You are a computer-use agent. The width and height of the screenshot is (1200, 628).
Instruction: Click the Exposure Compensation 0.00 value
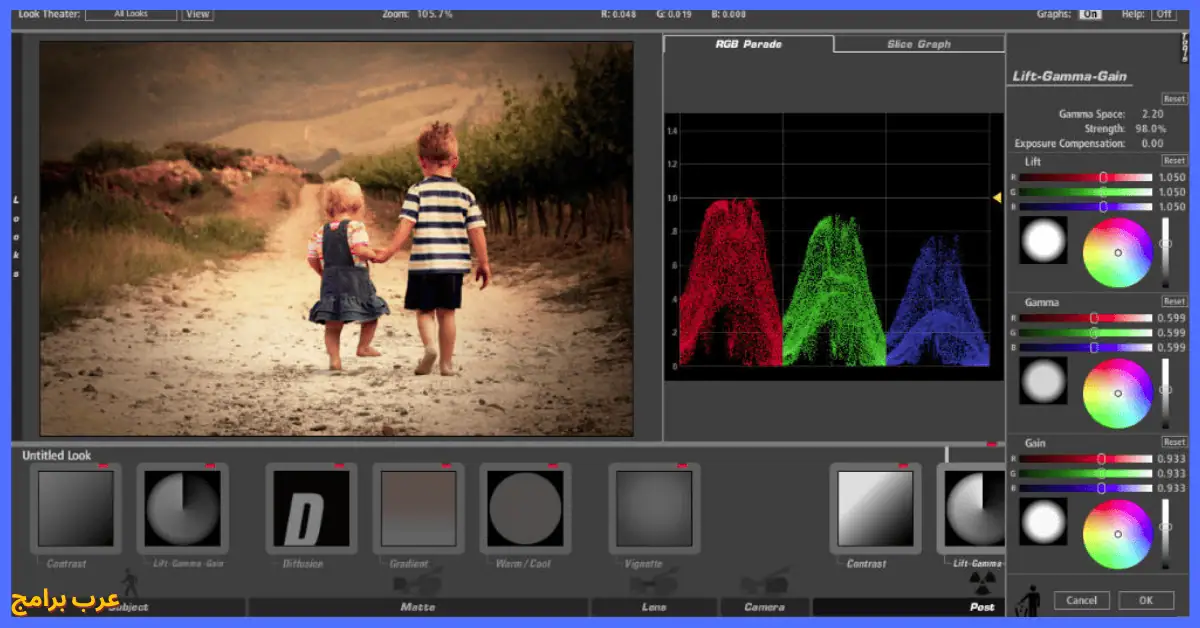(x=1152, y=144)
